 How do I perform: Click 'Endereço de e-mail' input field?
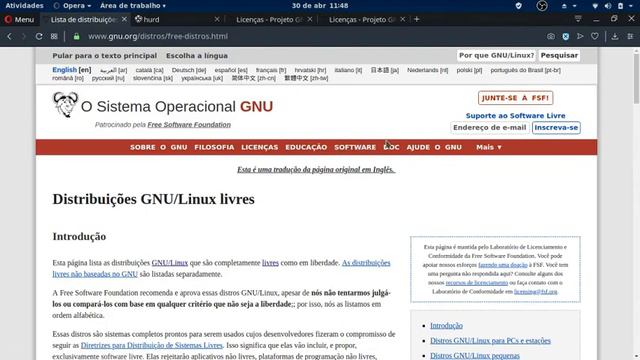[489, 127]
